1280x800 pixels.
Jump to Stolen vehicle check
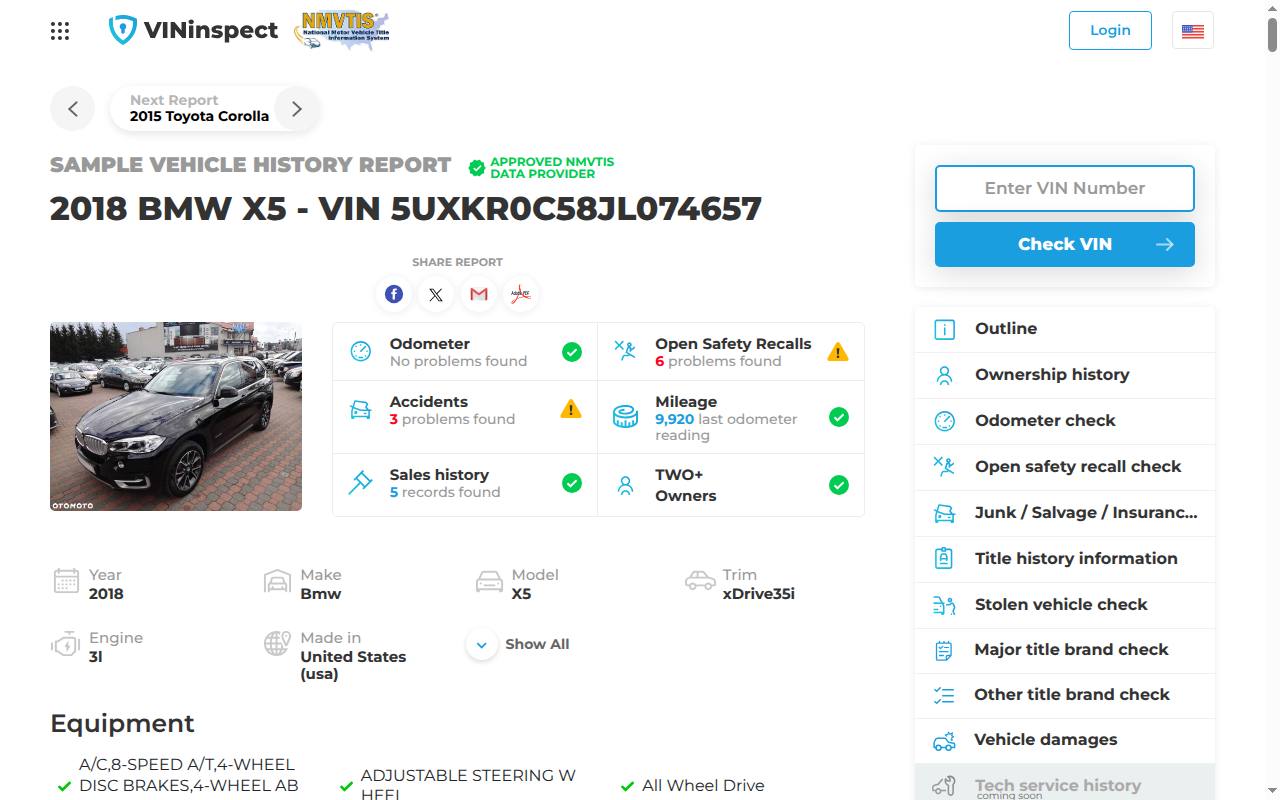coord(1065,605)
